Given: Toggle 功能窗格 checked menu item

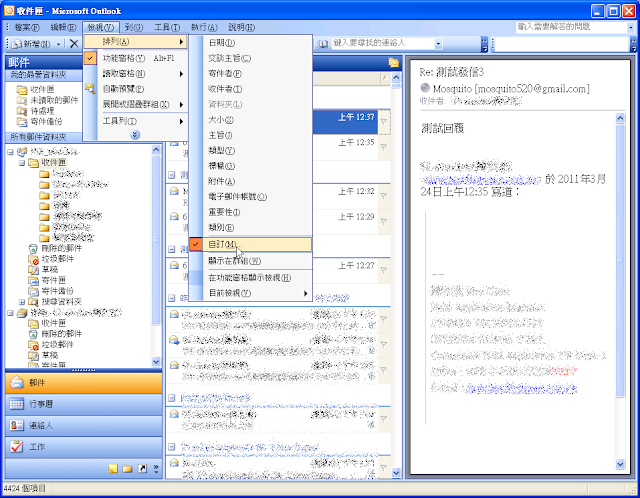Looking at the screenshot, I should [x=136, y=58].
